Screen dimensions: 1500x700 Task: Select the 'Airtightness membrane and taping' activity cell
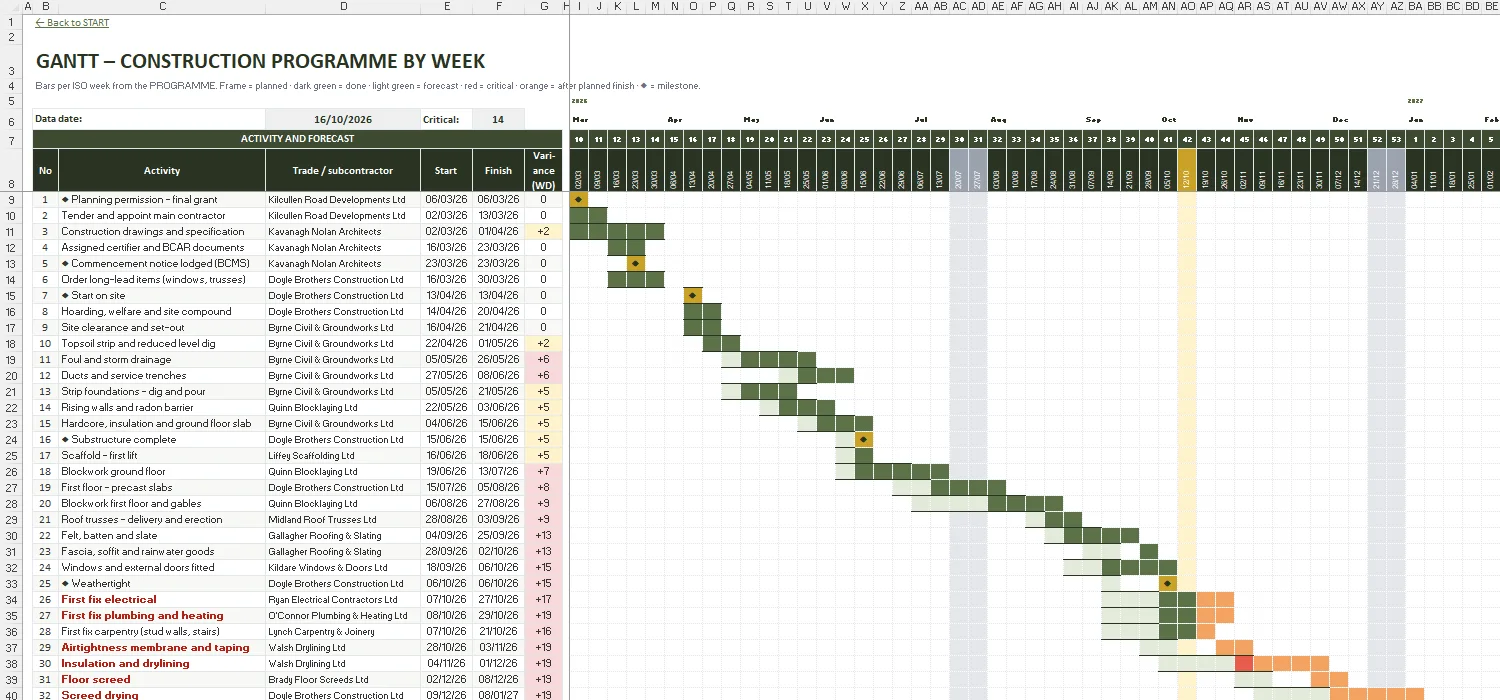click(x=162, y=647)
